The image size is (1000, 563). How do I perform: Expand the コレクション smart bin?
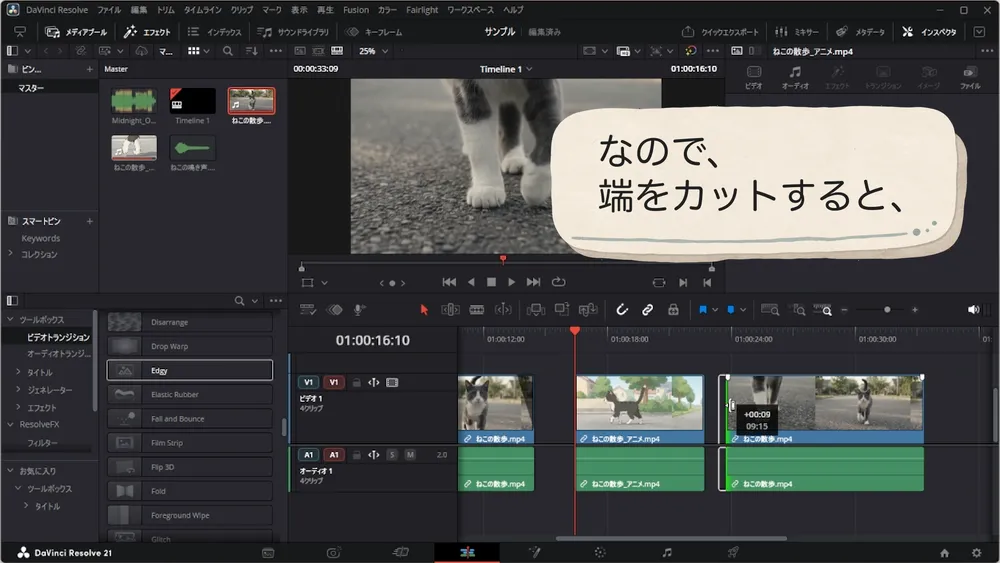11,254
